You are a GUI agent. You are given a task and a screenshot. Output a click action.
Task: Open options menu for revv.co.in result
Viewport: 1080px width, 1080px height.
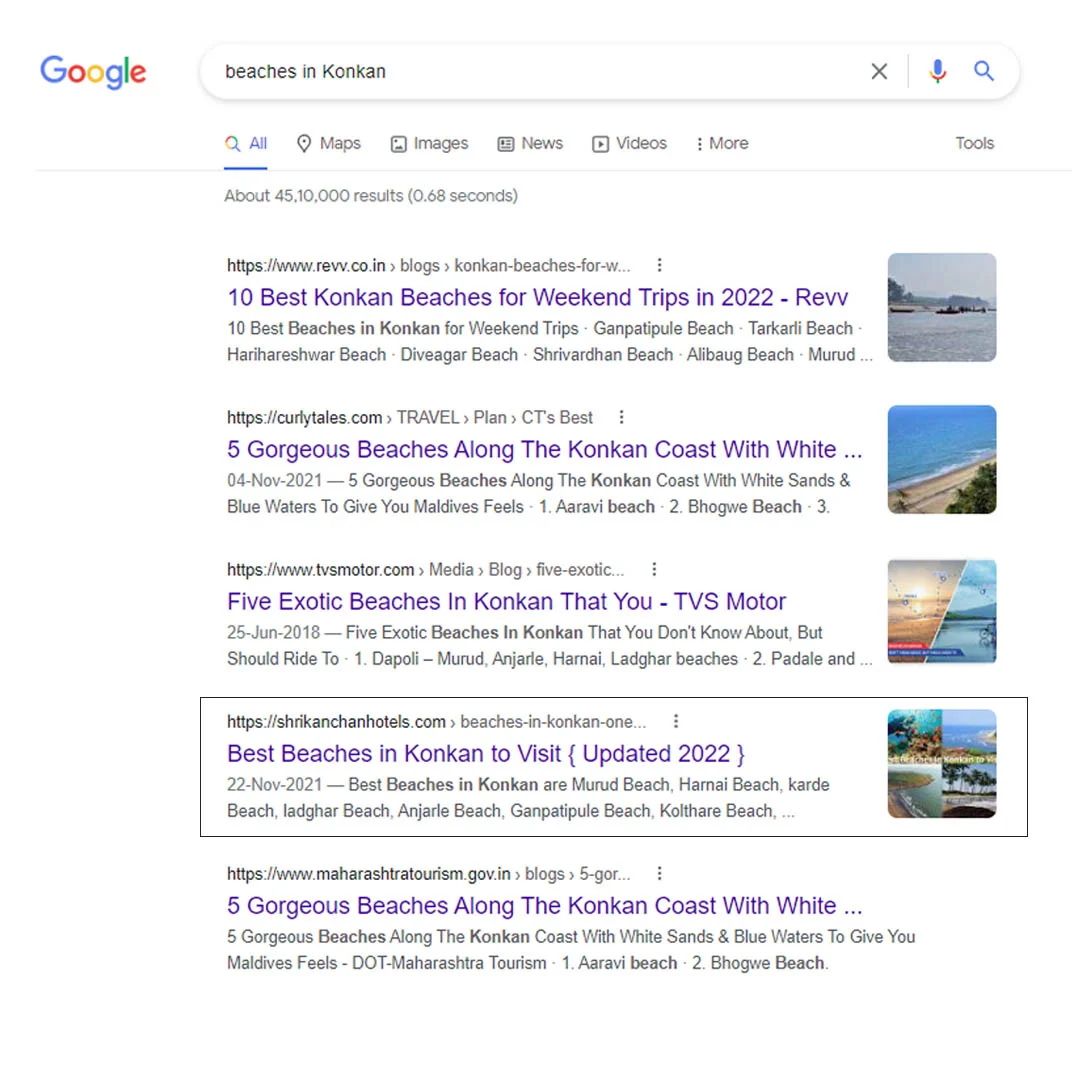point(659,265)
